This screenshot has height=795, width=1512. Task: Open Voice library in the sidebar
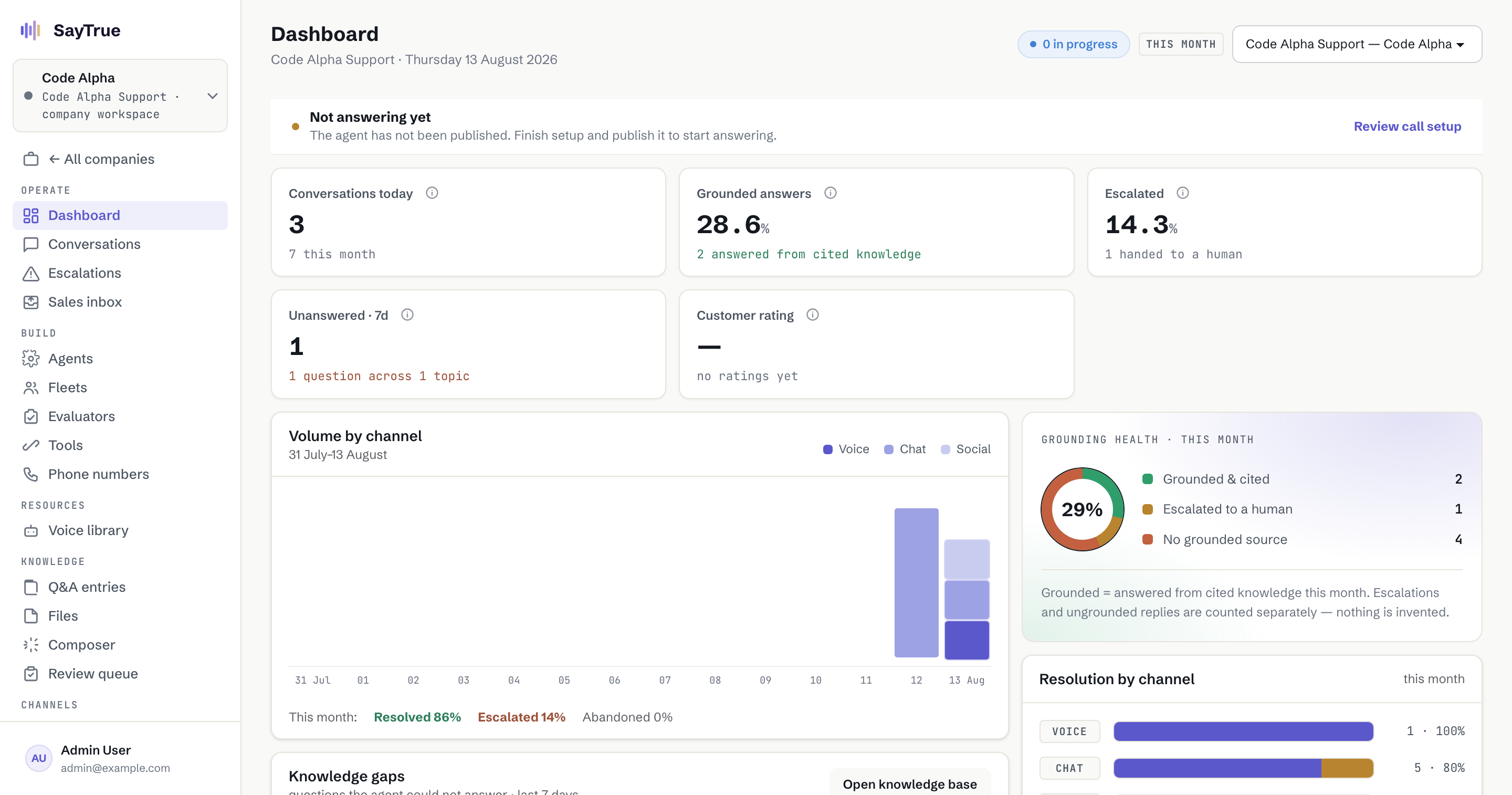coord(120,531)
